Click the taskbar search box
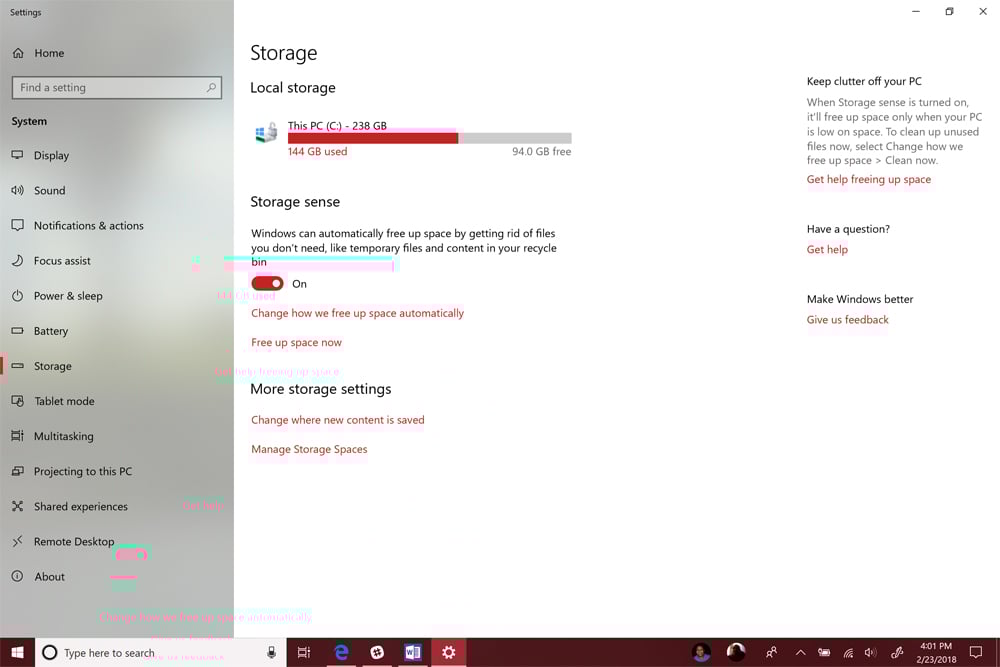Screen dimensions: 1000x667 pyautogui.click(x=160, y=652)
